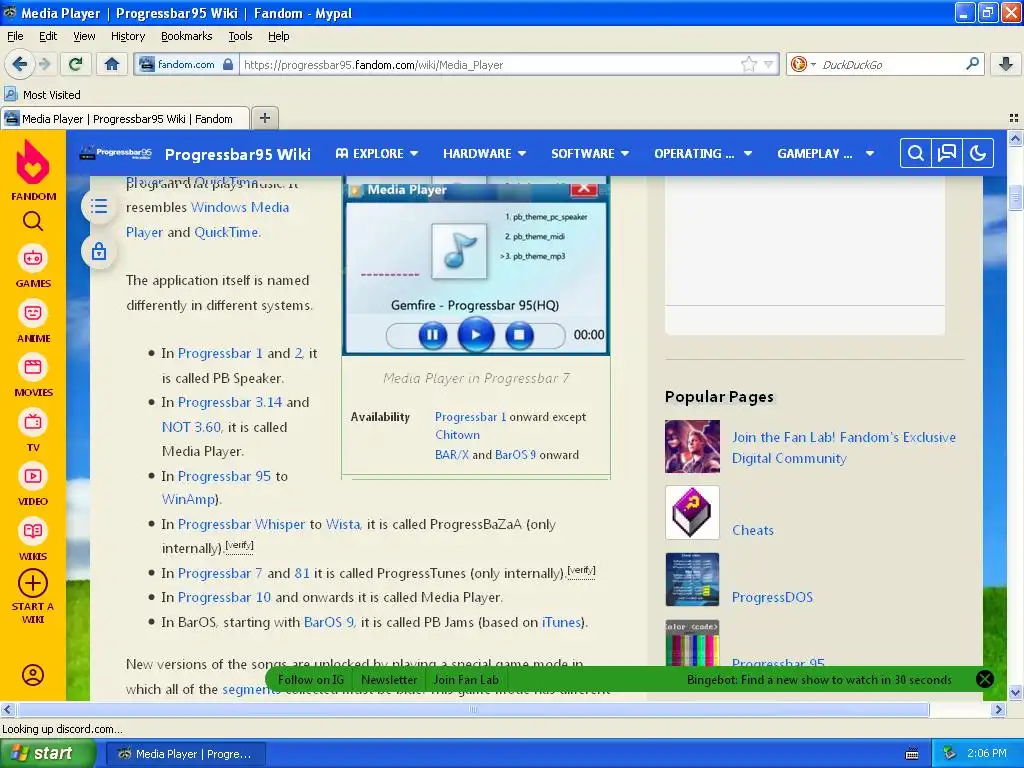Open the Progressbar 3.14 link

coord(230,402)
